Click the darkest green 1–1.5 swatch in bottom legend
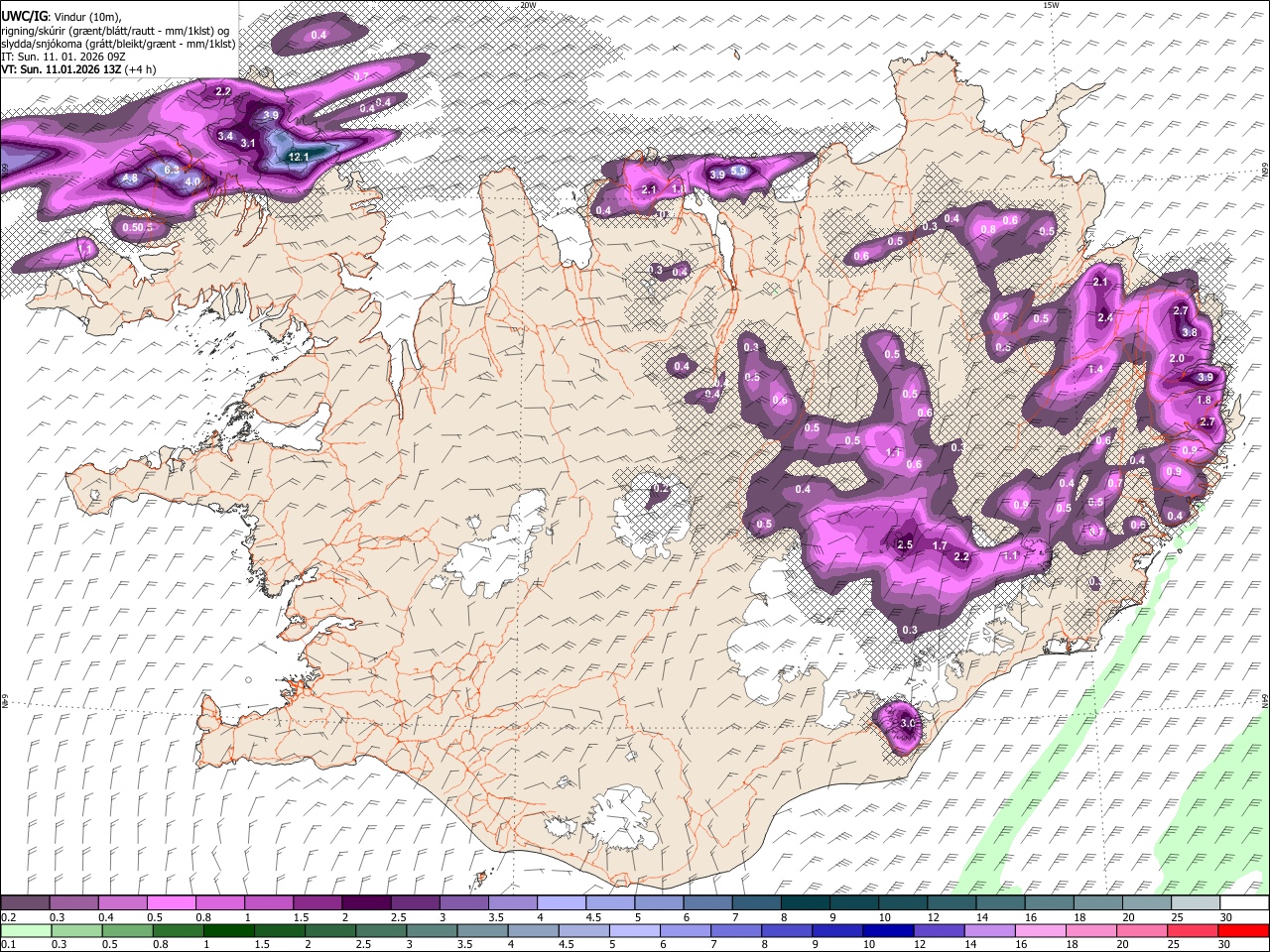This screenshot has height=952, width=1270. click(x=228, y=931)
